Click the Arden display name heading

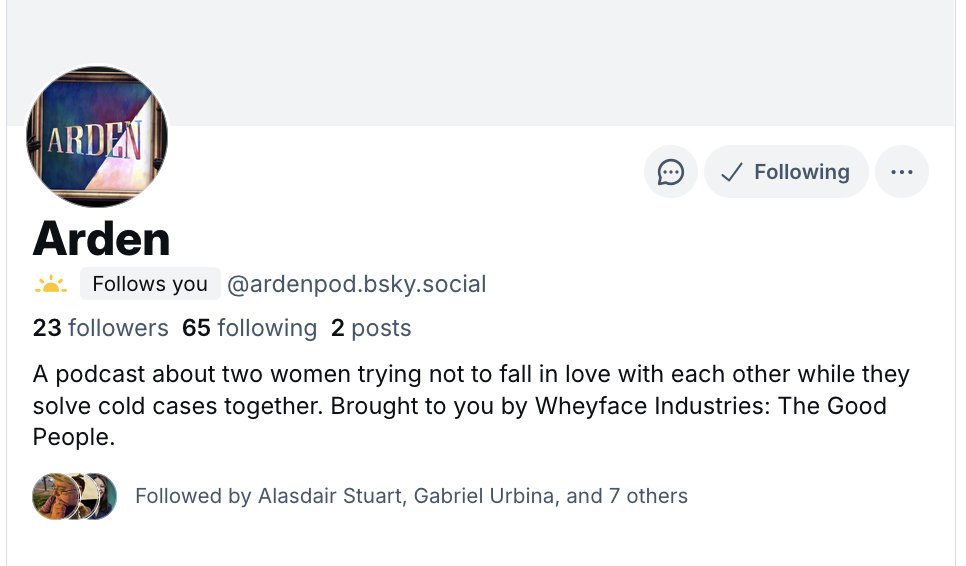pyautogui.click(x=102, y=239)
